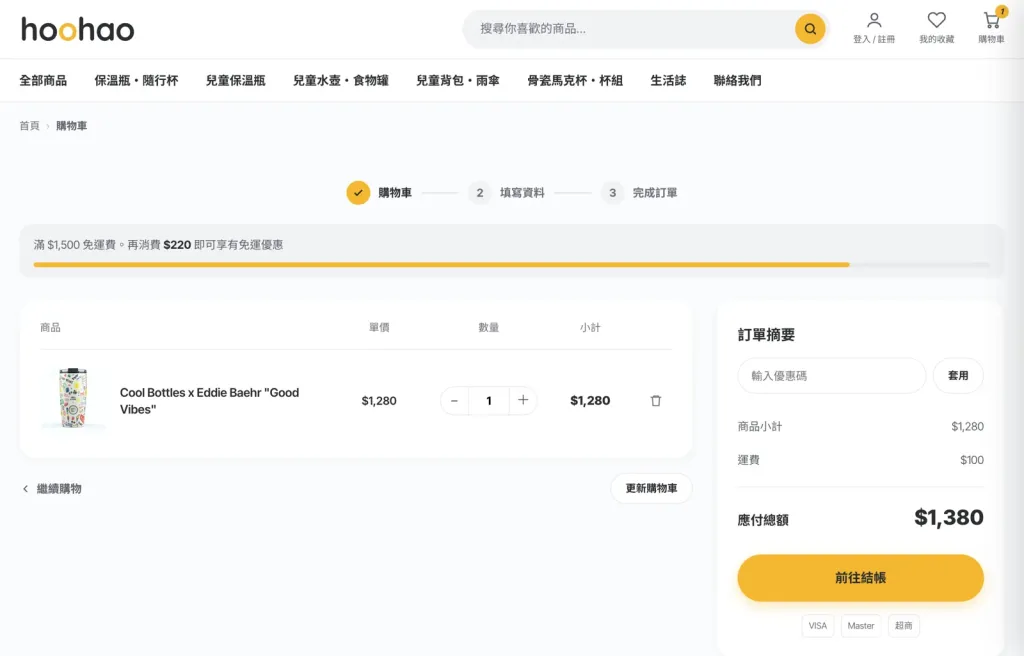Click 購物車 breadcrumb text
The width and height of the screenshot is (1024, 656).
[71, 125]
